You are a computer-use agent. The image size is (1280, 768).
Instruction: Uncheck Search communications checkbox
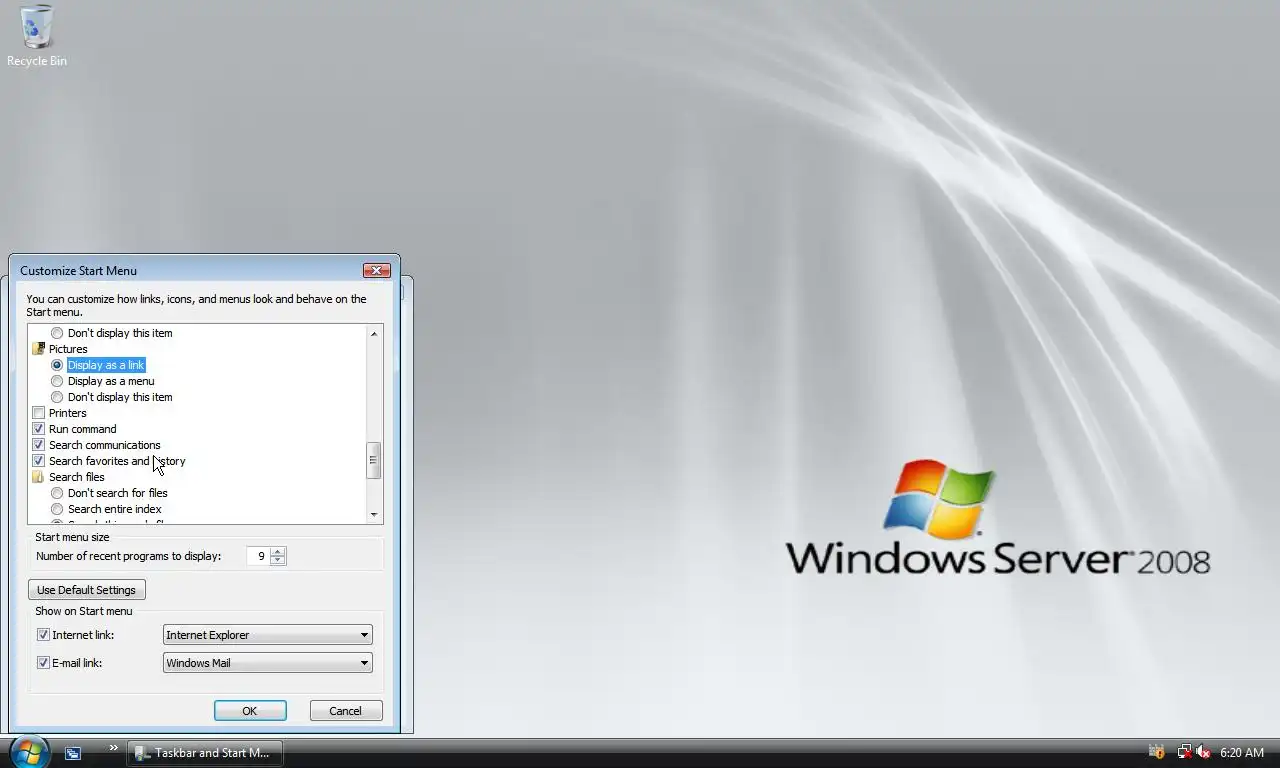click(39, 445)
